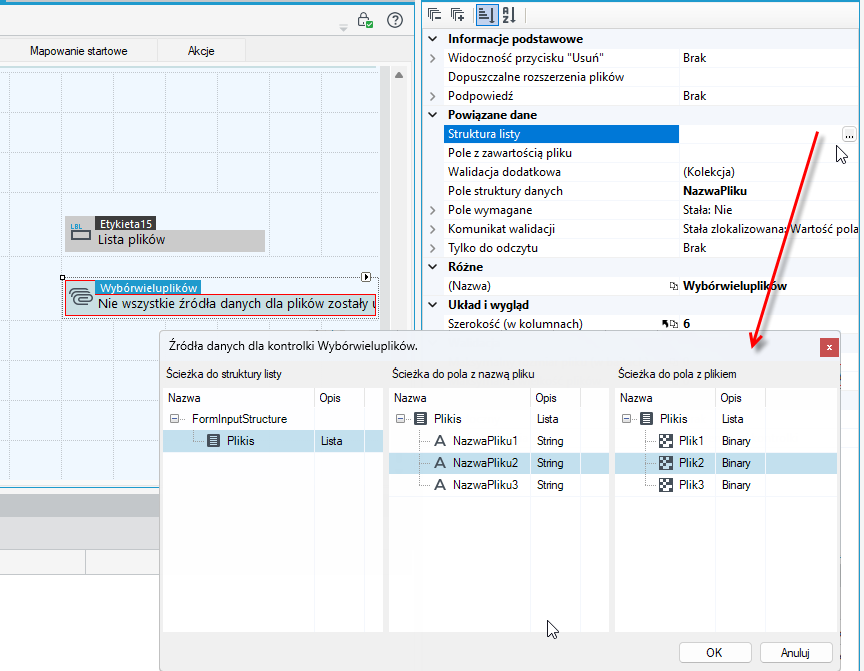
Task: Collapse the Powiązane dane section
Action: 433,115
